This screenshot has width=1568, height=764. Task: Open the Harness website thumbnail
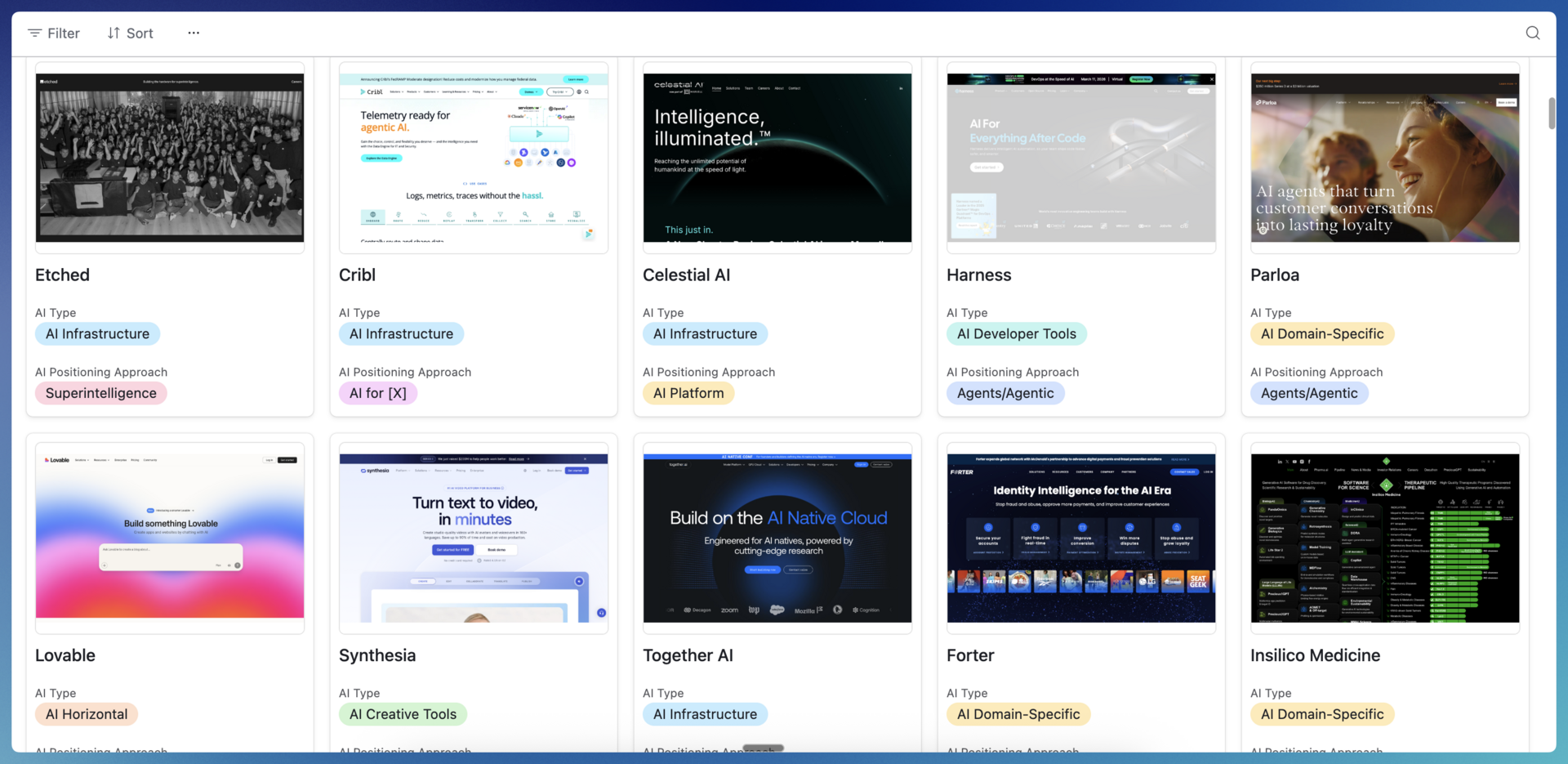[x=1081, y=158]
